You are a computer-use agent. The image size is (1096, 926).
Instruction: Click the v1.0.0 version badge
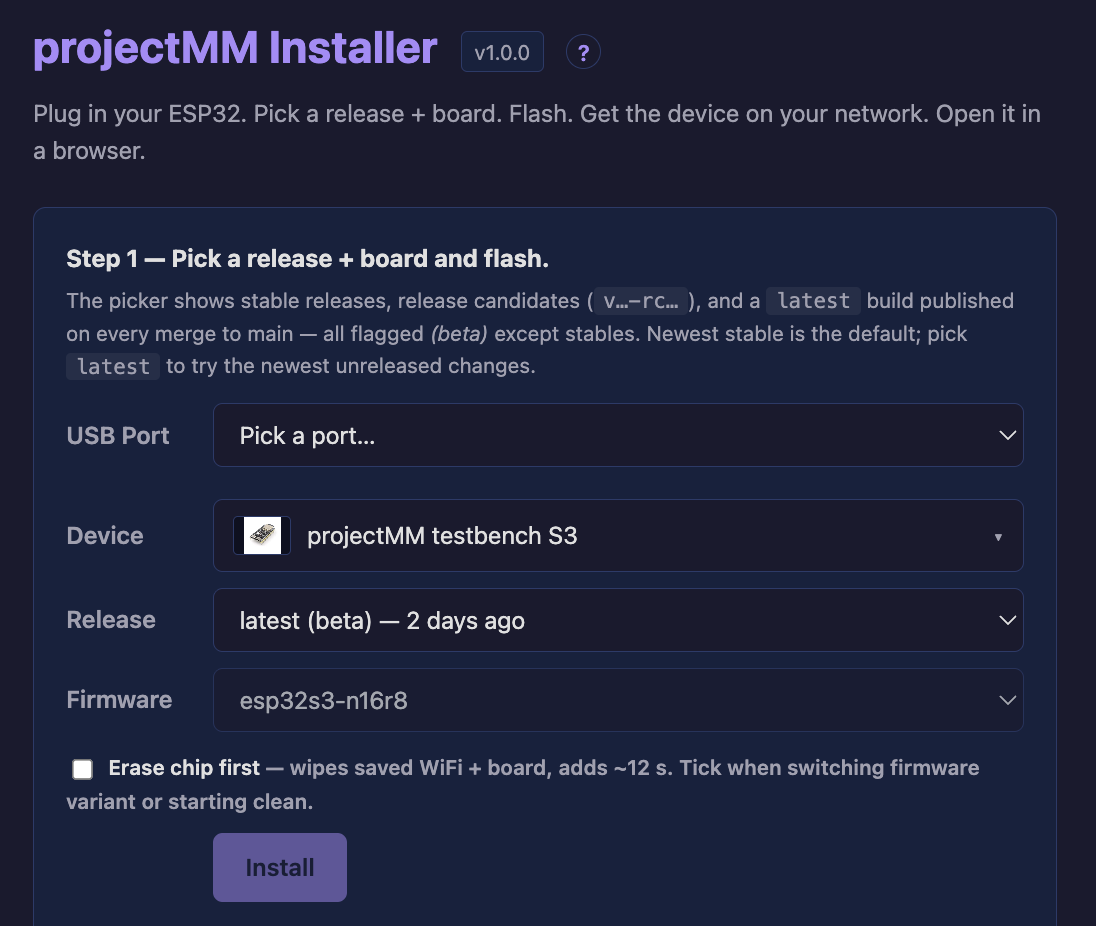tap(502, 52)
